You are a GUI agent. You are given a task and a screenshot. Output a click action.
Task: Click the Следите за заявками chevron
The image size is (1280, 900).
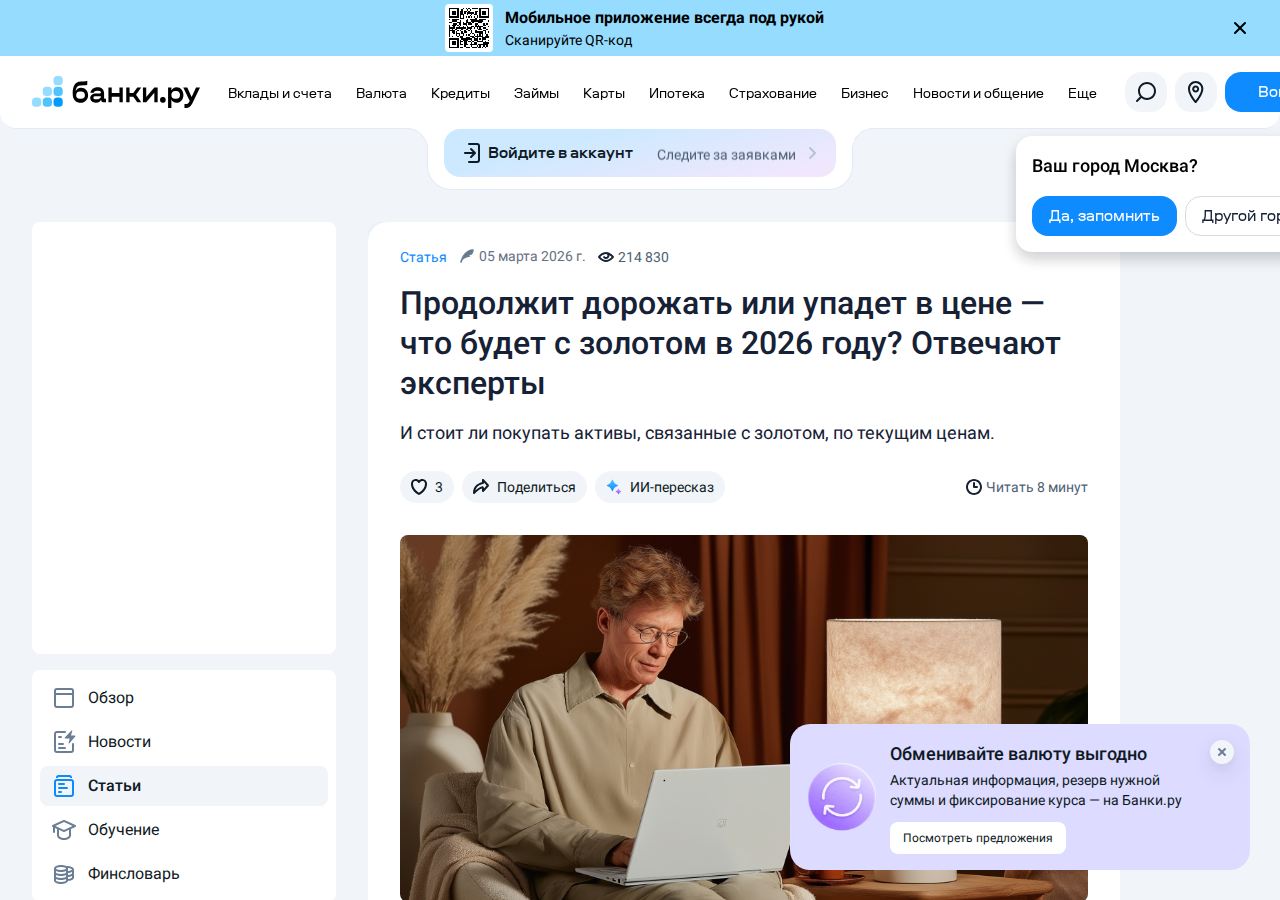[813, 154]
